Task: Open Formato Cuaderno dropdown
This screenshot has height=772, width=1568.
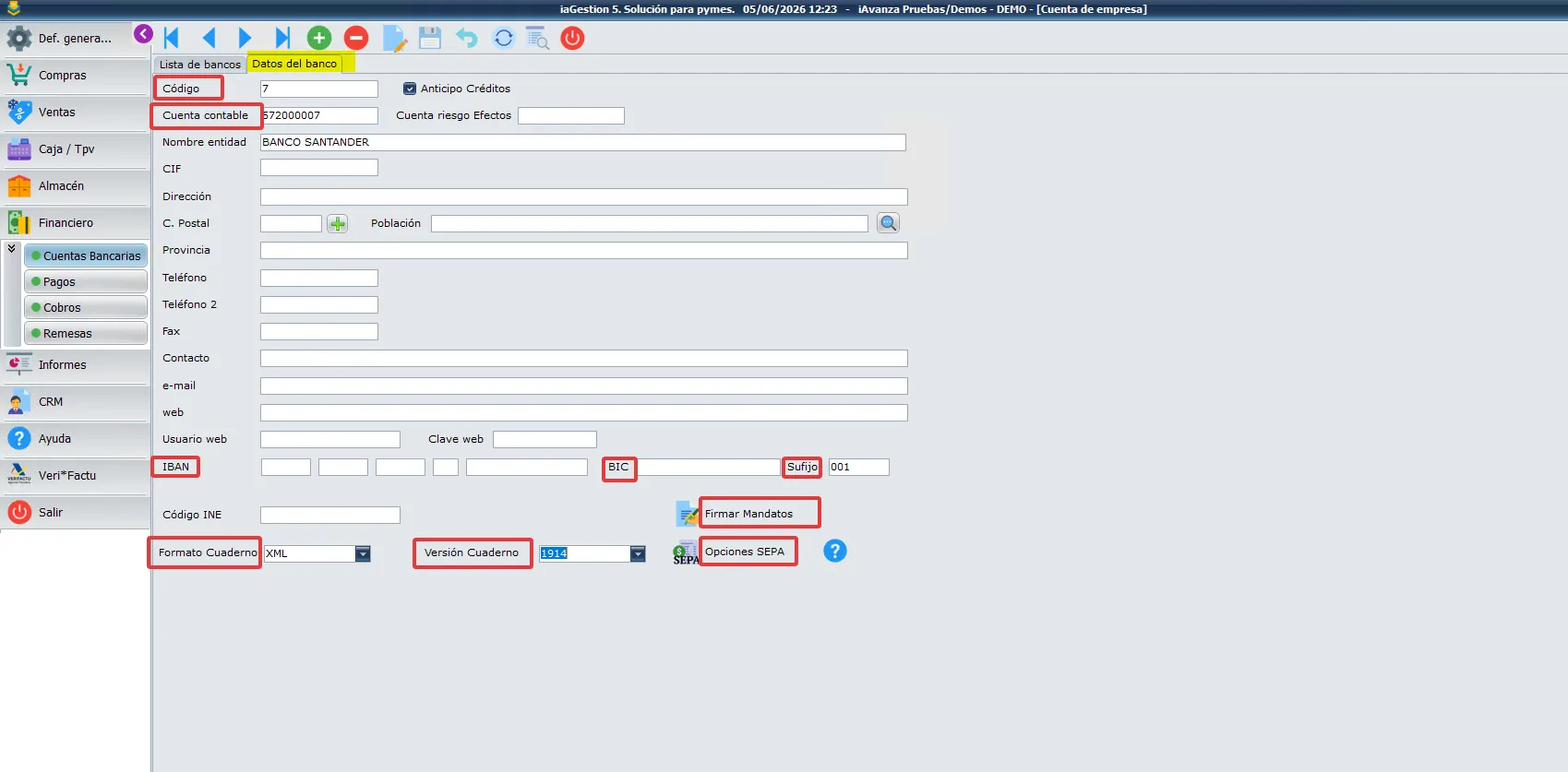Action: [x=363, y=553]
